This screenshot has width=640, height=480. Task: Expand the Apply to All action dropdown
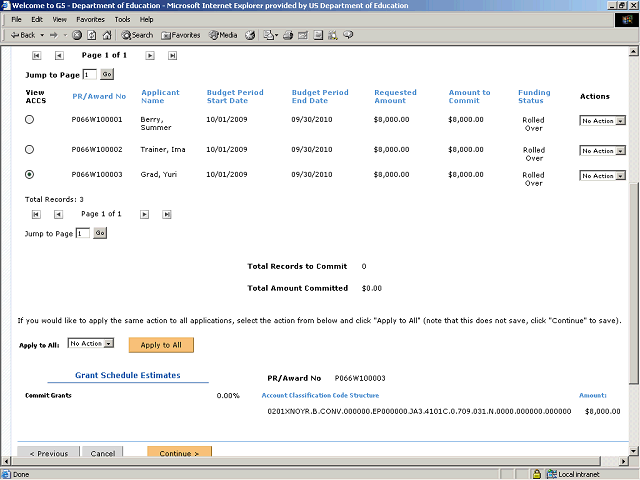[92, 343]
